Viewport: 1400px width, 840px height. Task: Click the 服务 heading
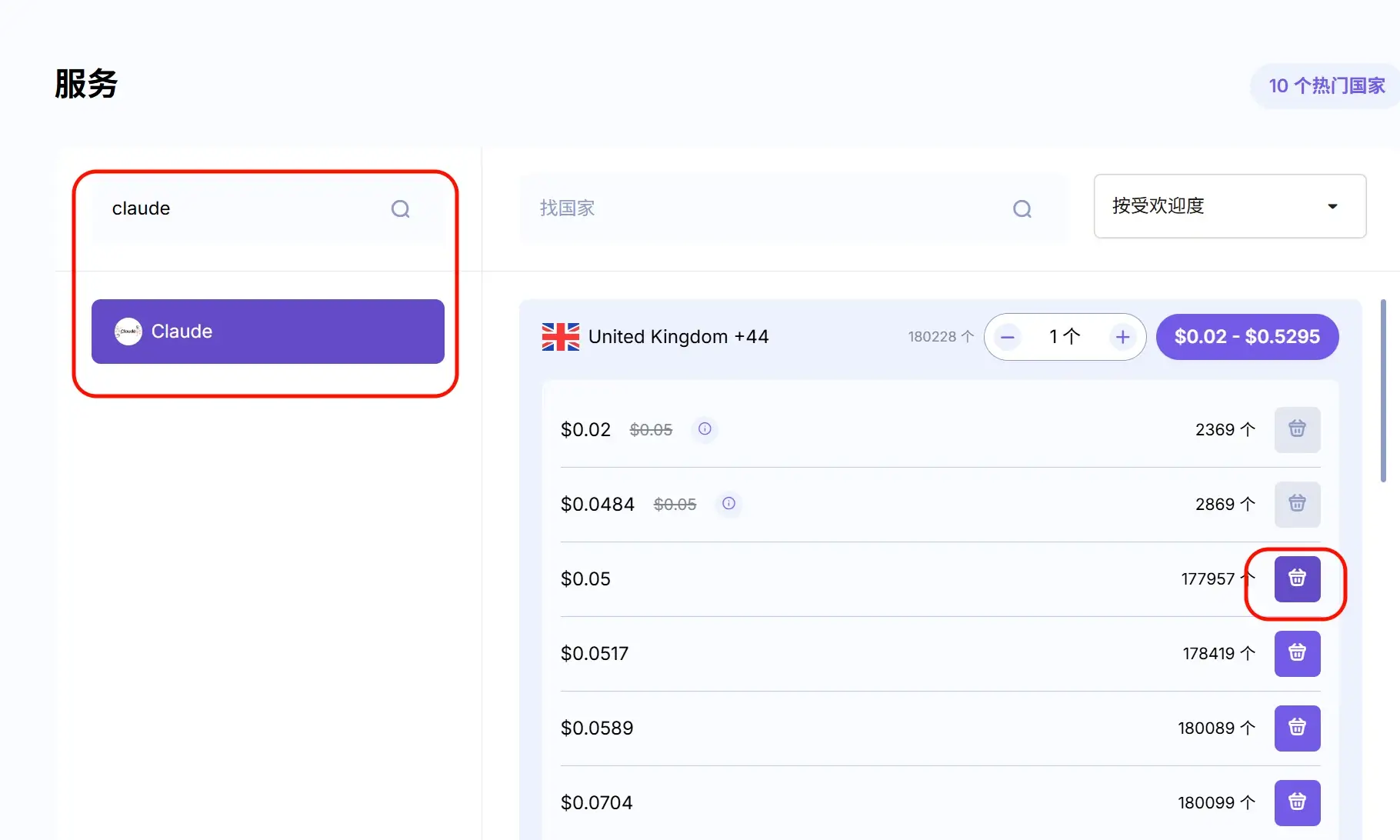[x=86, y=84]
